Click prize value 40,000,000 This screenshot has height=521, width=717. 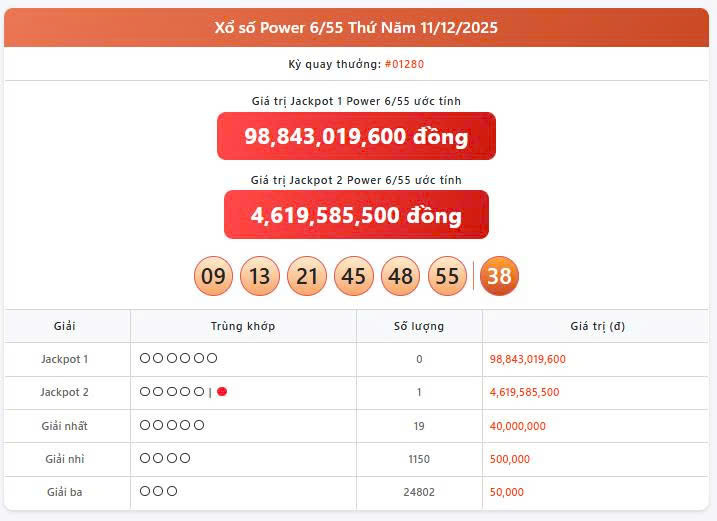518,426
